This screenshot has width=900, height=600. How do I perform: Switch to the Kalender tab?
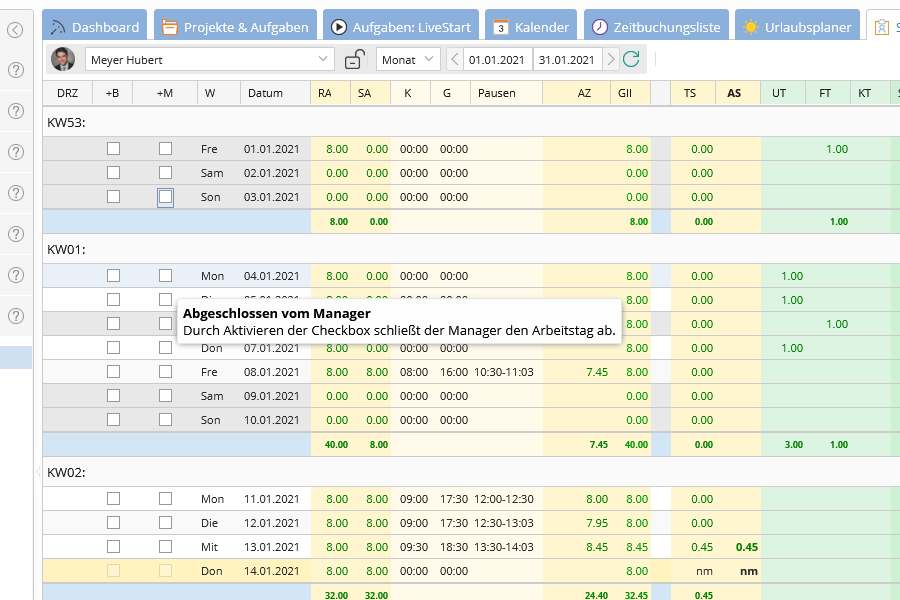pos(531,26)
